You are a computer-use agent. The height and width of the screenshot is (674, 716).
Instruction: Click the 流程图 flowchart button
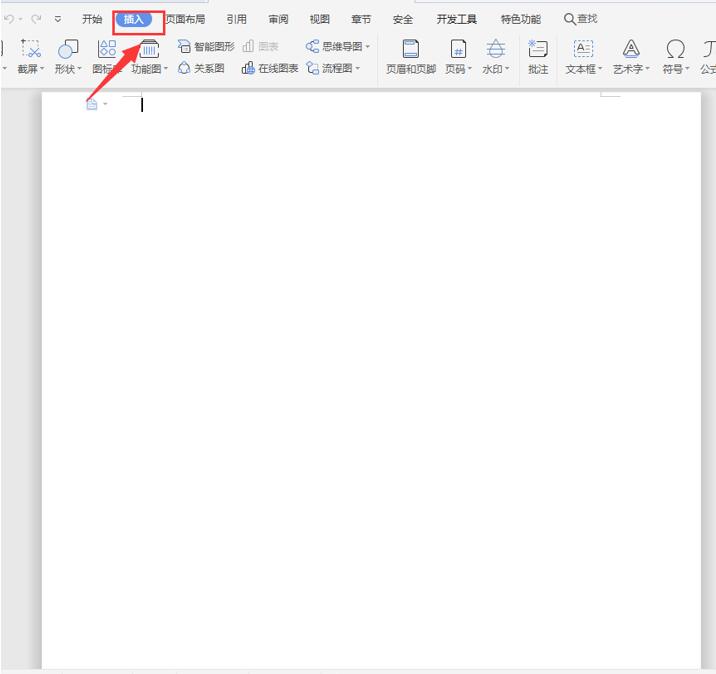click(329, 68)
